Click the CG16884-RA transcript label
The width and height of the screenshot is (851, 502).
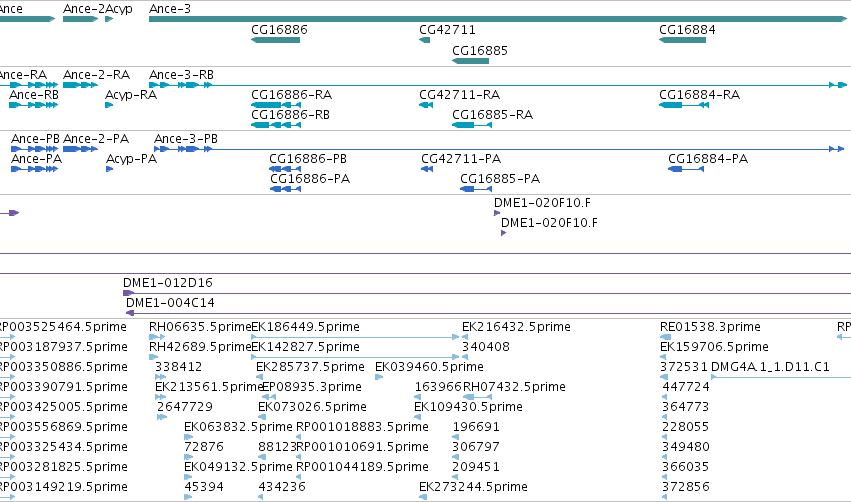pos(700,95)
